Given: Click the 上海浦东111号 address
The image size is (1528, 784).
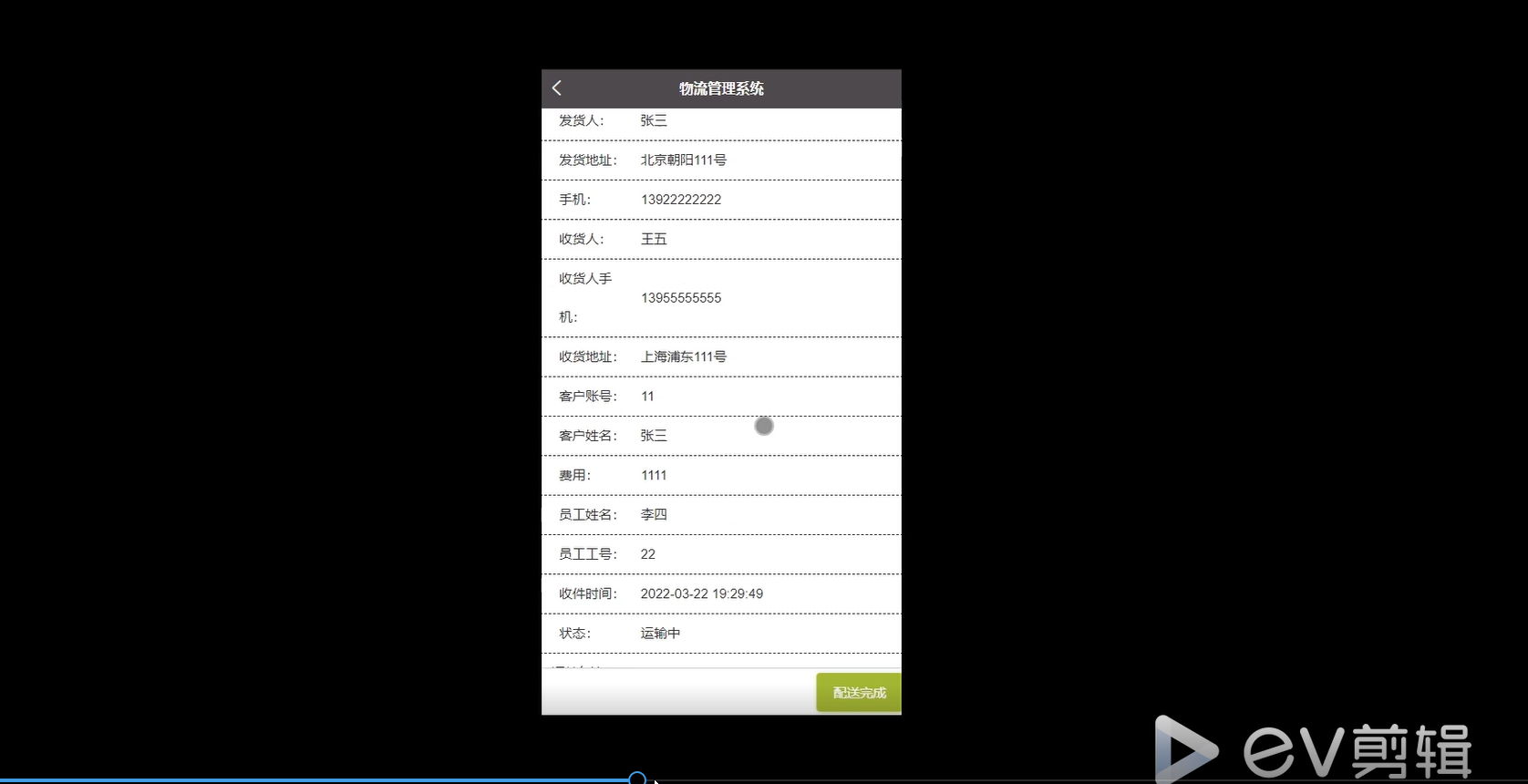Looking at the screenshot, I should [684, 356].
